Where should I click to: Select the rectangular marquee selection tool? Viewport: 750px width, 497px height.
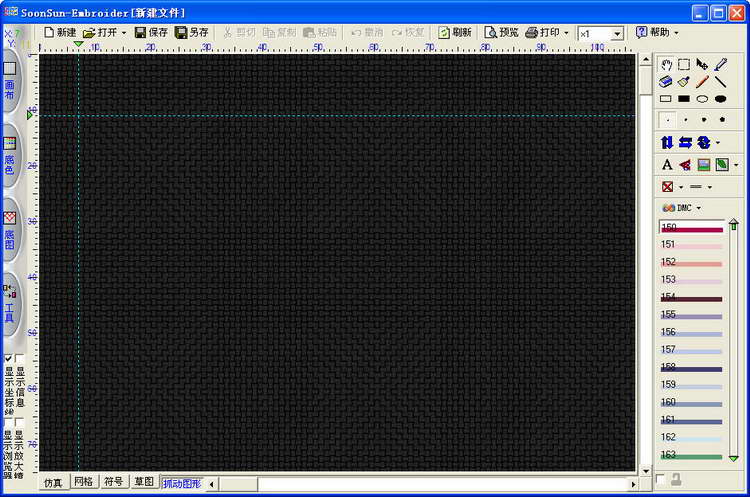tap(684, 65)
